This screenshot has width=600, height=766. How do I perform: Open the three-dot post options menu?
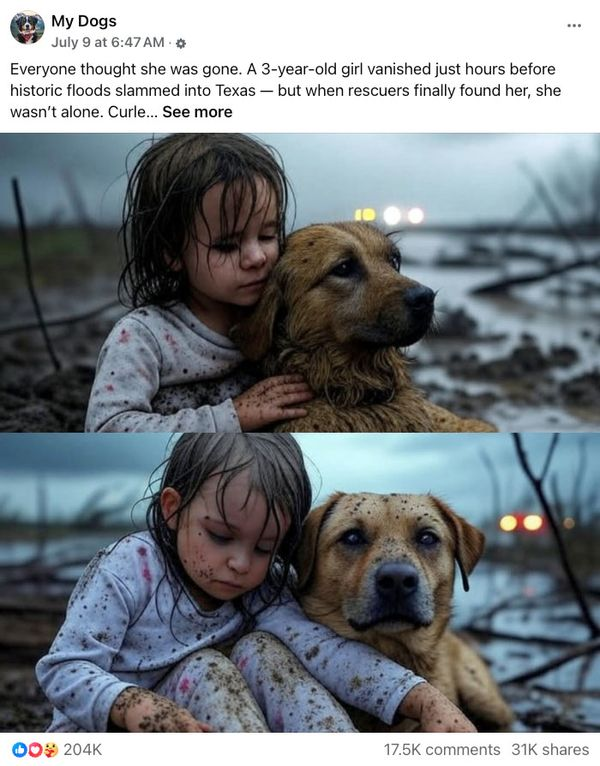tap(574, 25)
